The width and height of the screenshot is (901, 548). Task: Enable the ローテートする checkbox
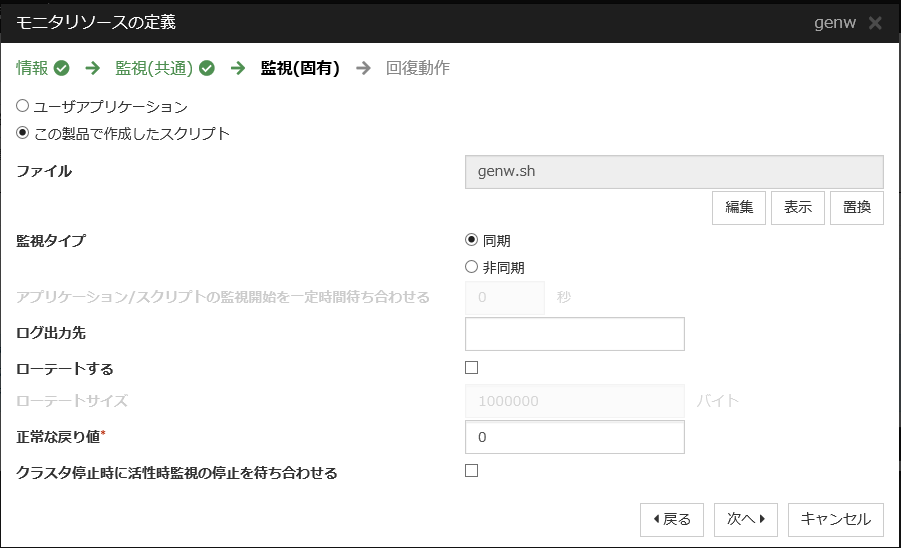[472, 368]
